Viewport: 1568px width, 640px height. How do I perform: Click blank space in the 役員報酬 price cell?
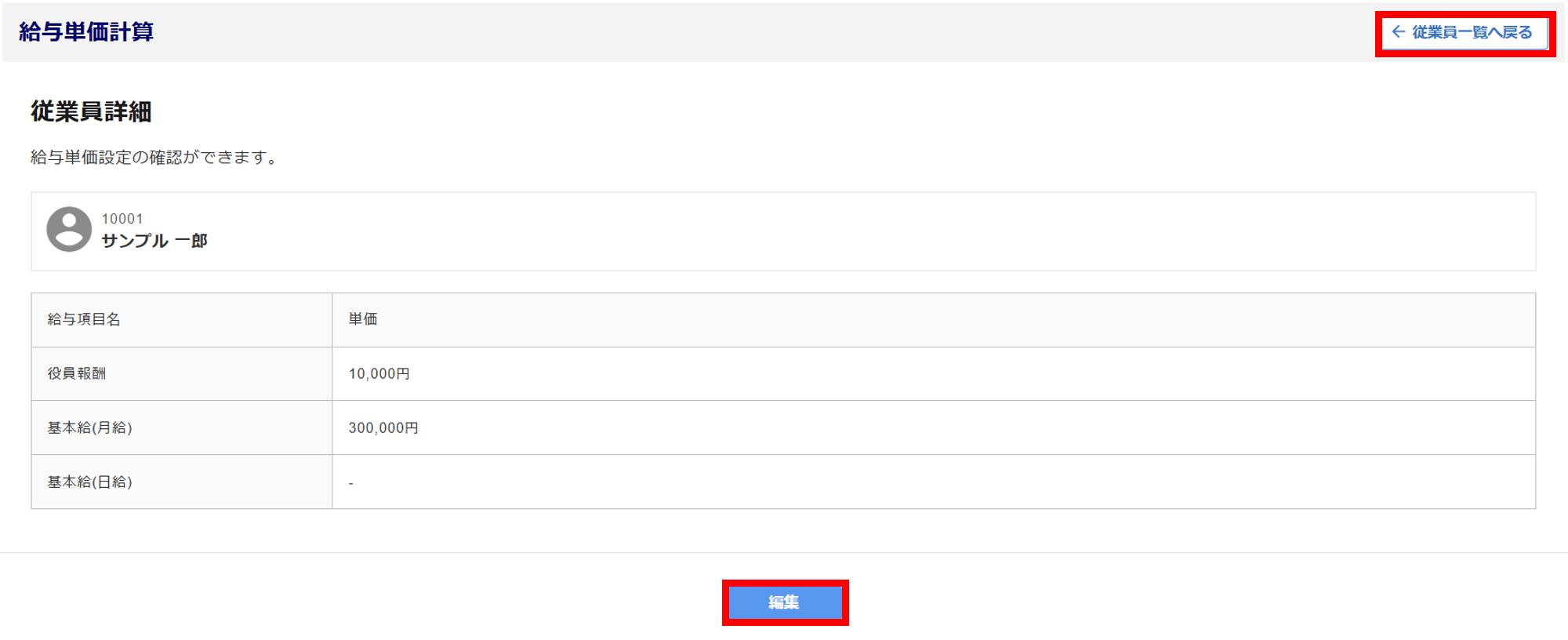(941, 374)
